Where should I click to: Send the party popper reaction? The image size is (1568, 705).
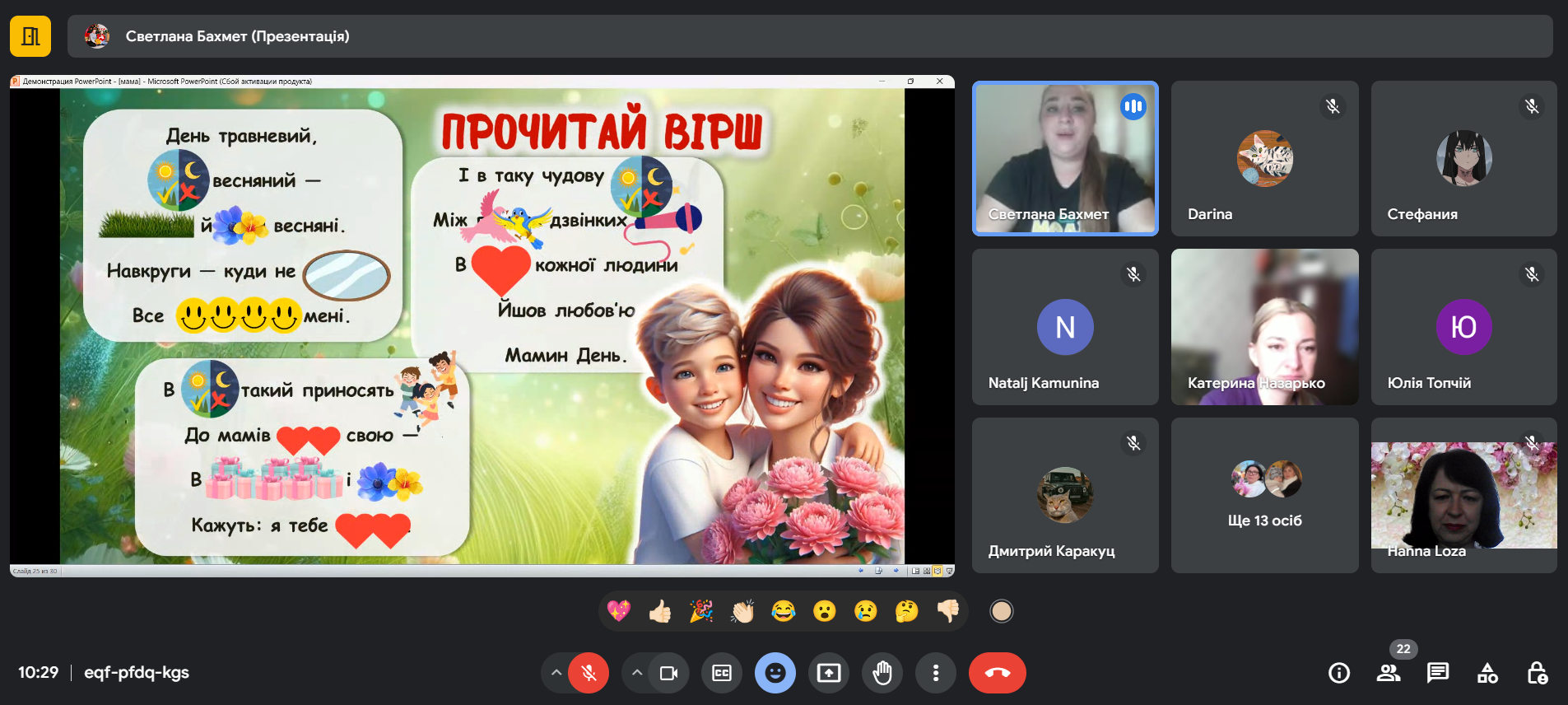[701, 611]
